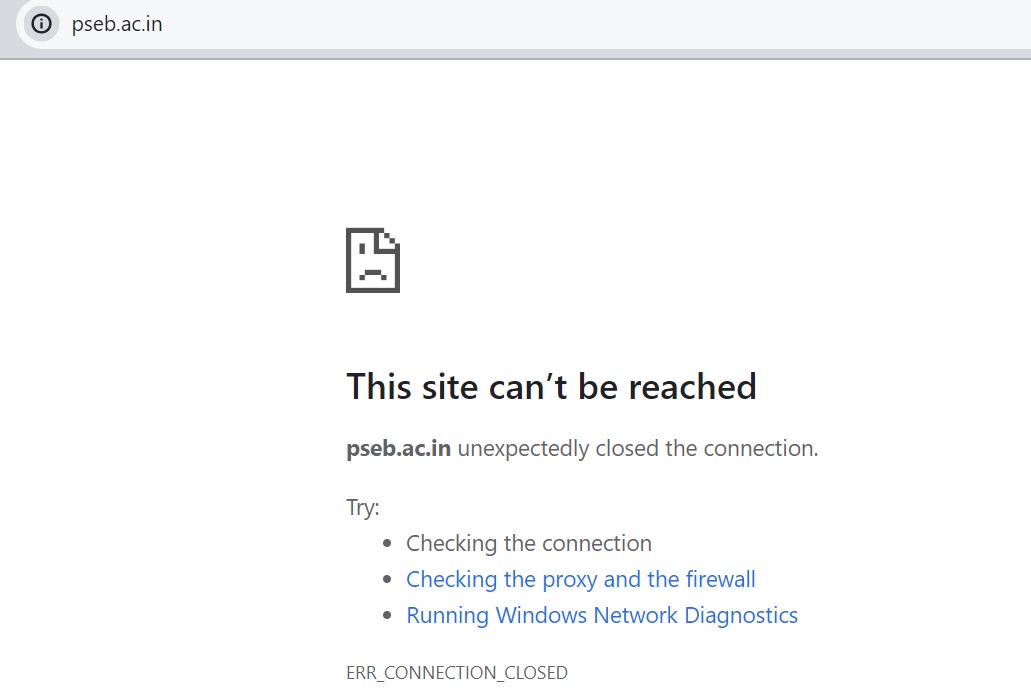Click the unexpectedly closed the connection message
Image resolution: width=1031 pixels, height=693 pixels.
pyautogui.click(x=637, y=448)
